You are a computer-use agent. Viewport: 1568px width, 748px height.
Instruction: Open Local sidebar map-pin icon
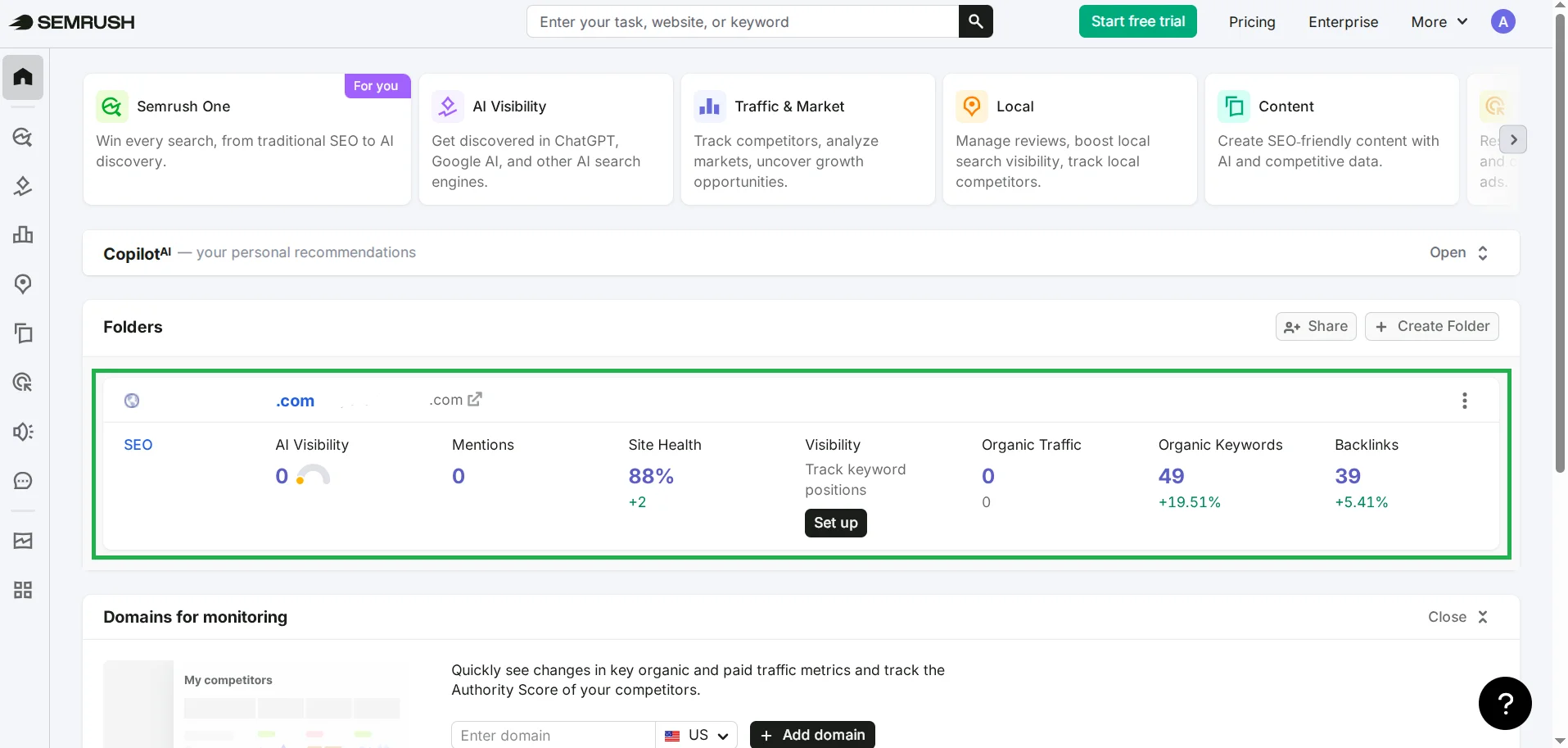[23, 284]
